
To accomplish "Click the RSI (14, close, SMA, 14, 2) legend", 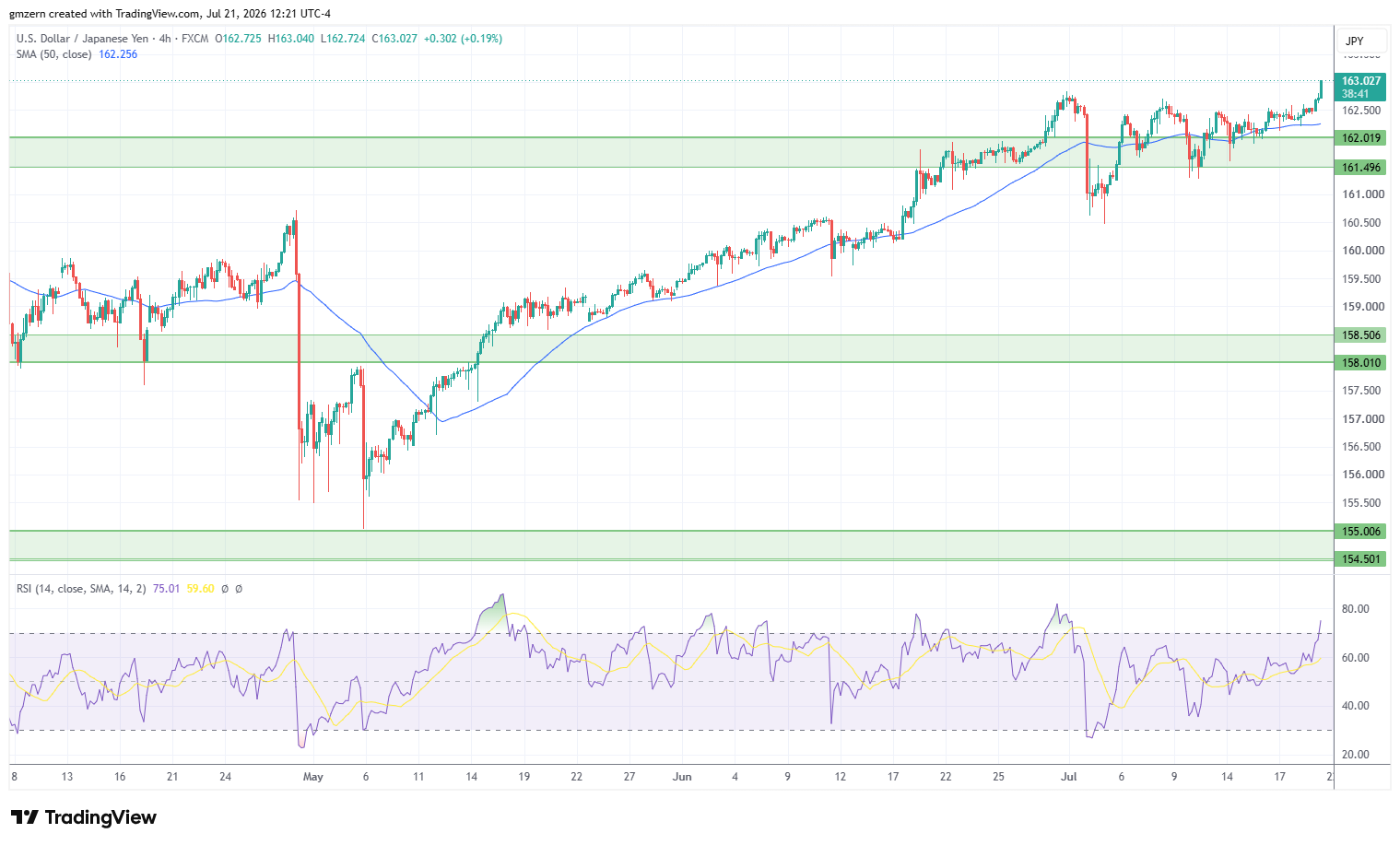I will click(x=81, y=588).
